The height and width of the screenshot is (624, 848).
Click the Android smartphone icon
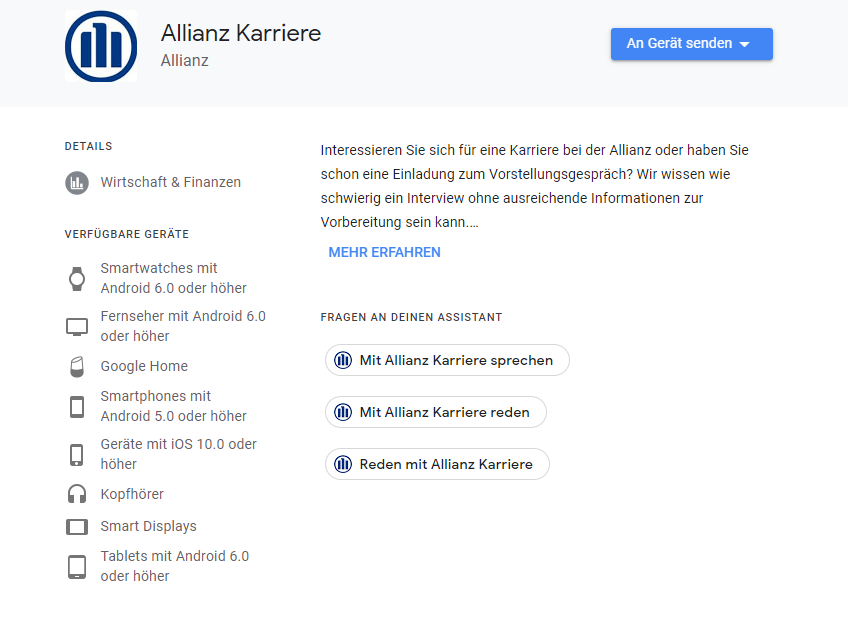(77, 407)
